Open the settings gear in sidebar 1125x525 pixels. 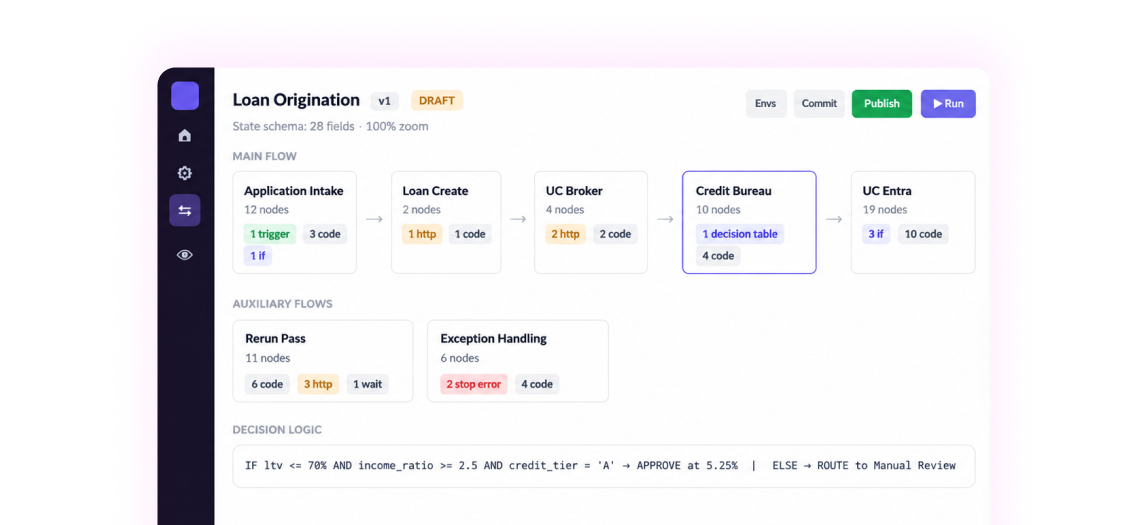click(184, 173)
